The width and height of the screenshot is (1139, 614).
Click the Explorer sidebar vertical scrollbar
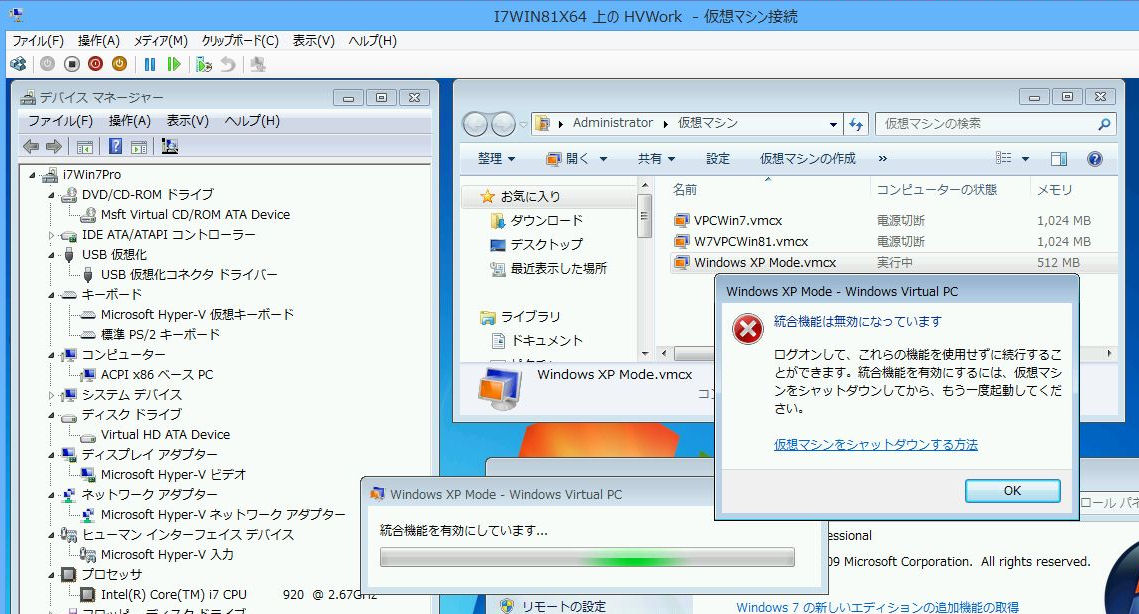coord(644,269)
